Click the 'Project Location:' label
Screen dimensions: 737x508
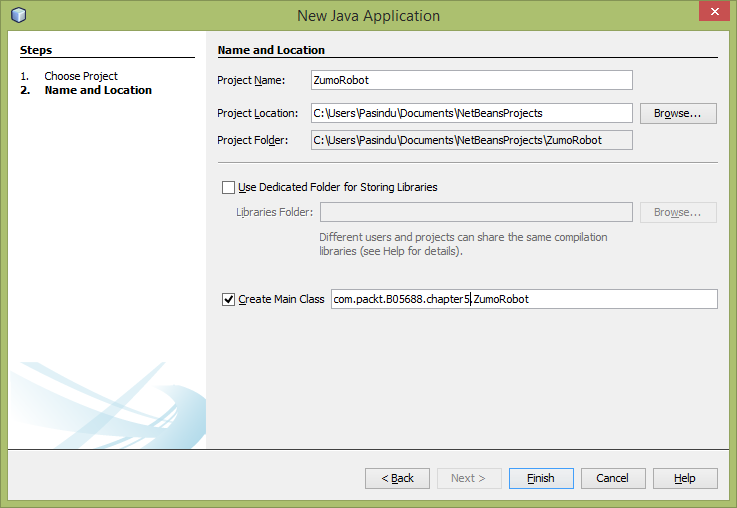[x=258, y=113]
